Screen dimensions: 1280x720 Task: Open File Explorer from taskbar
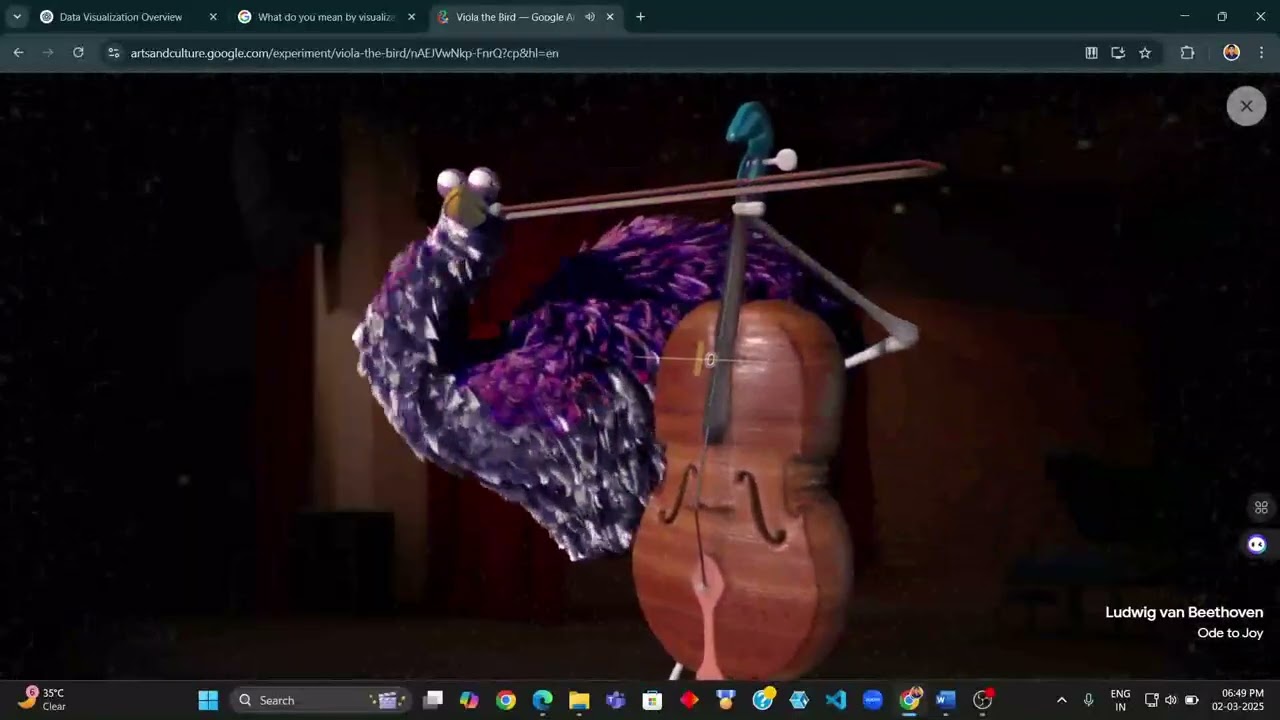[x=579, y=700]
